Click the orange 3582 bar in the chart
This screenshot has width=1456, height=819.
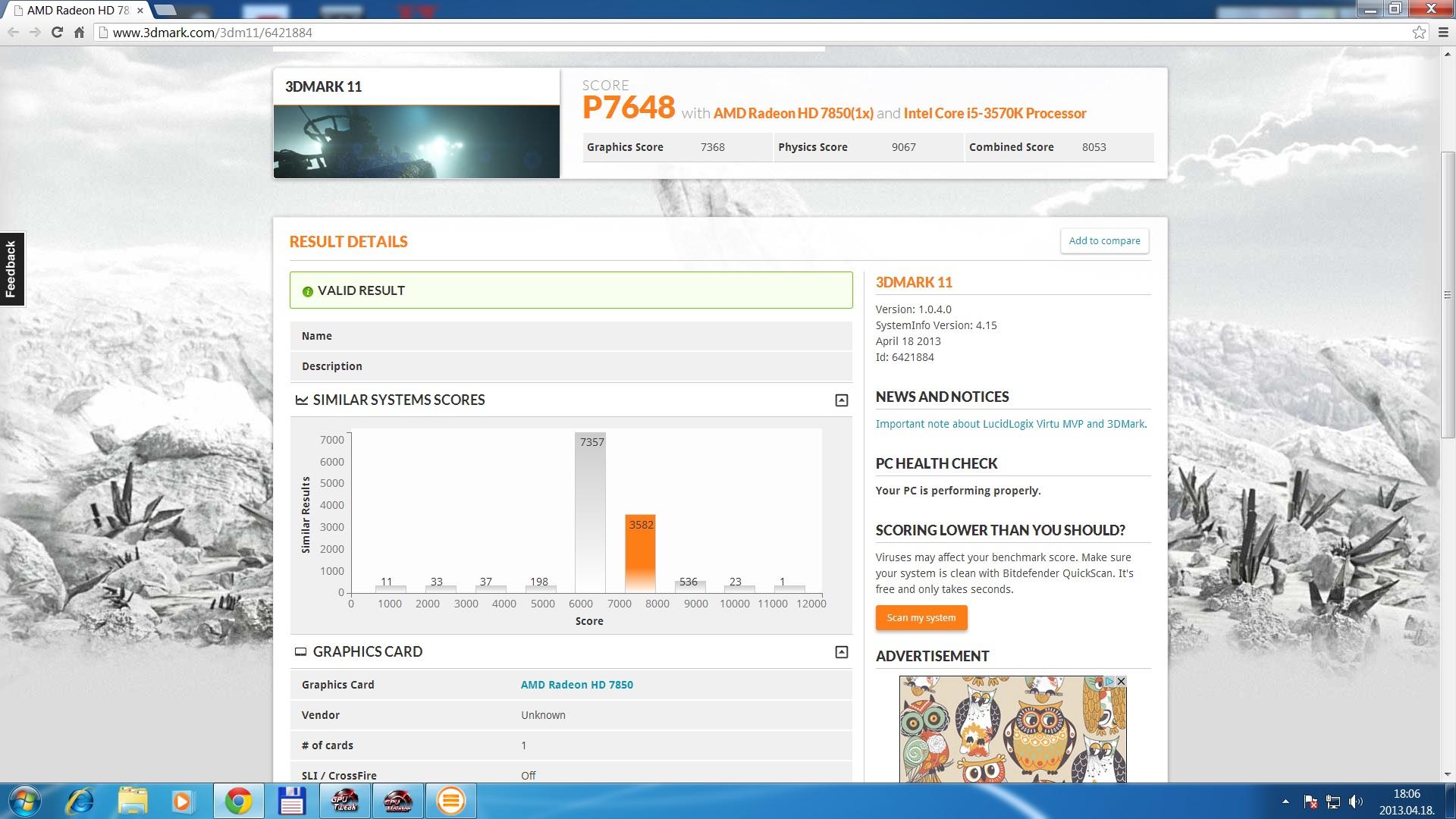(640, 554)
